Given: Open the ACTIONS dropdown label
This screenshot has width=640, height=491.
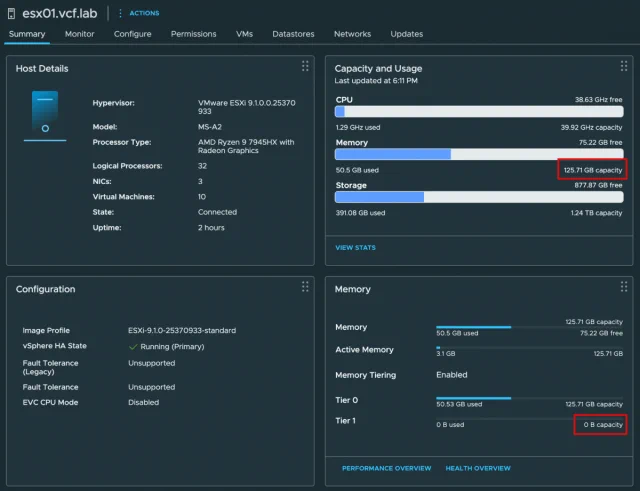Looking at the screenshot, I should pyautogui.click(x=144, y=13).
